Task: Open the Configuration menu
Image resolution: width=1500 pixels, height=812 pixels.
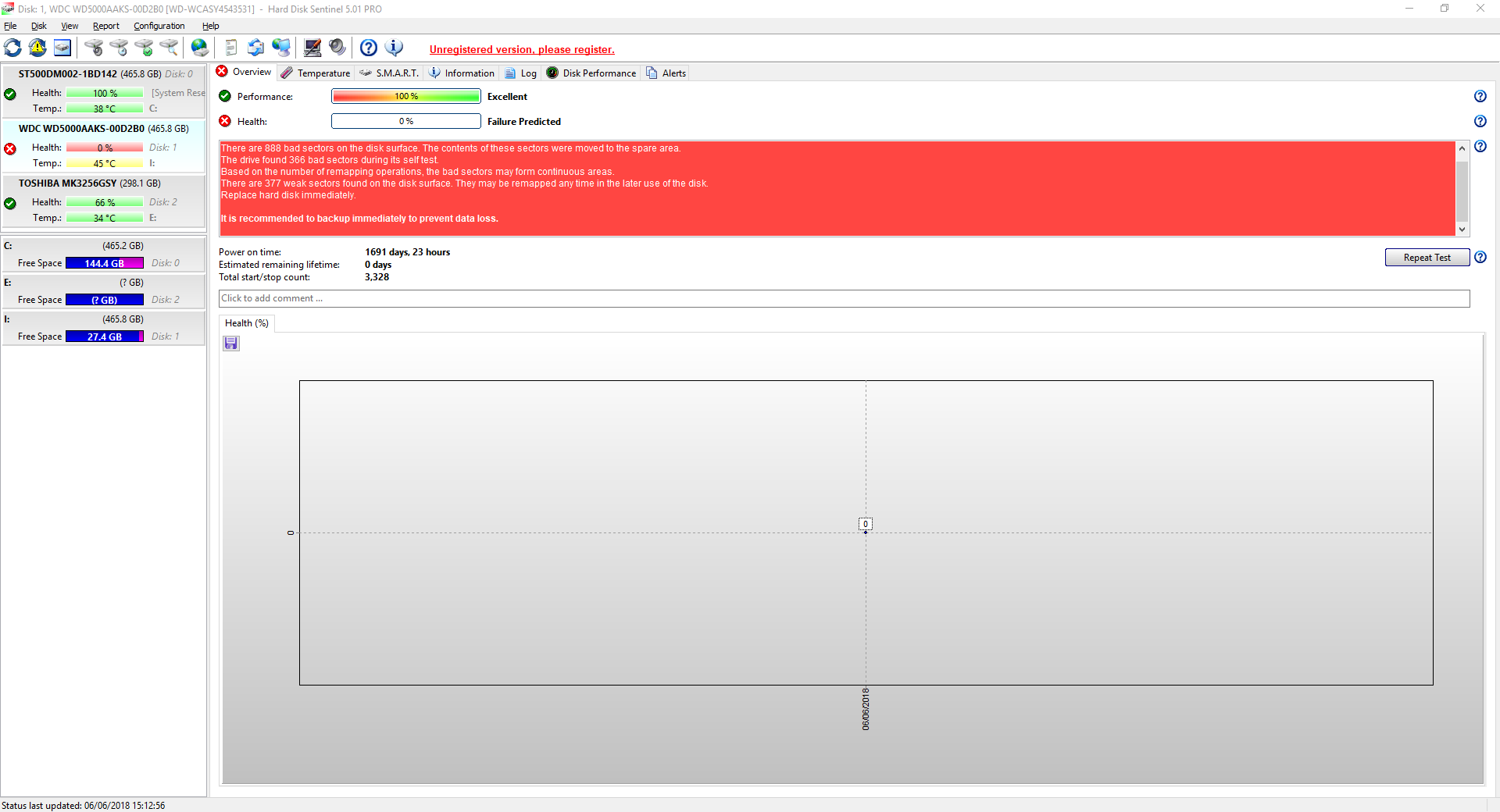Action: [159, 26]
